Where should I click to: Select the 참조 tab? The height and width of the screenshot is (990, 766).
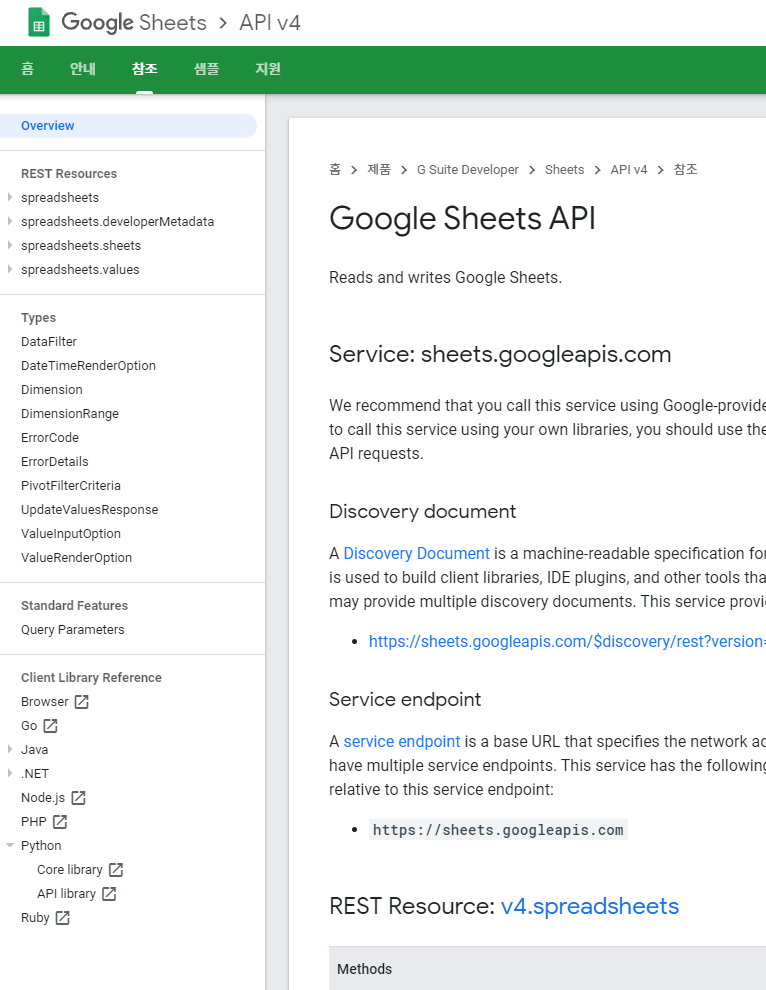[145, 69]
